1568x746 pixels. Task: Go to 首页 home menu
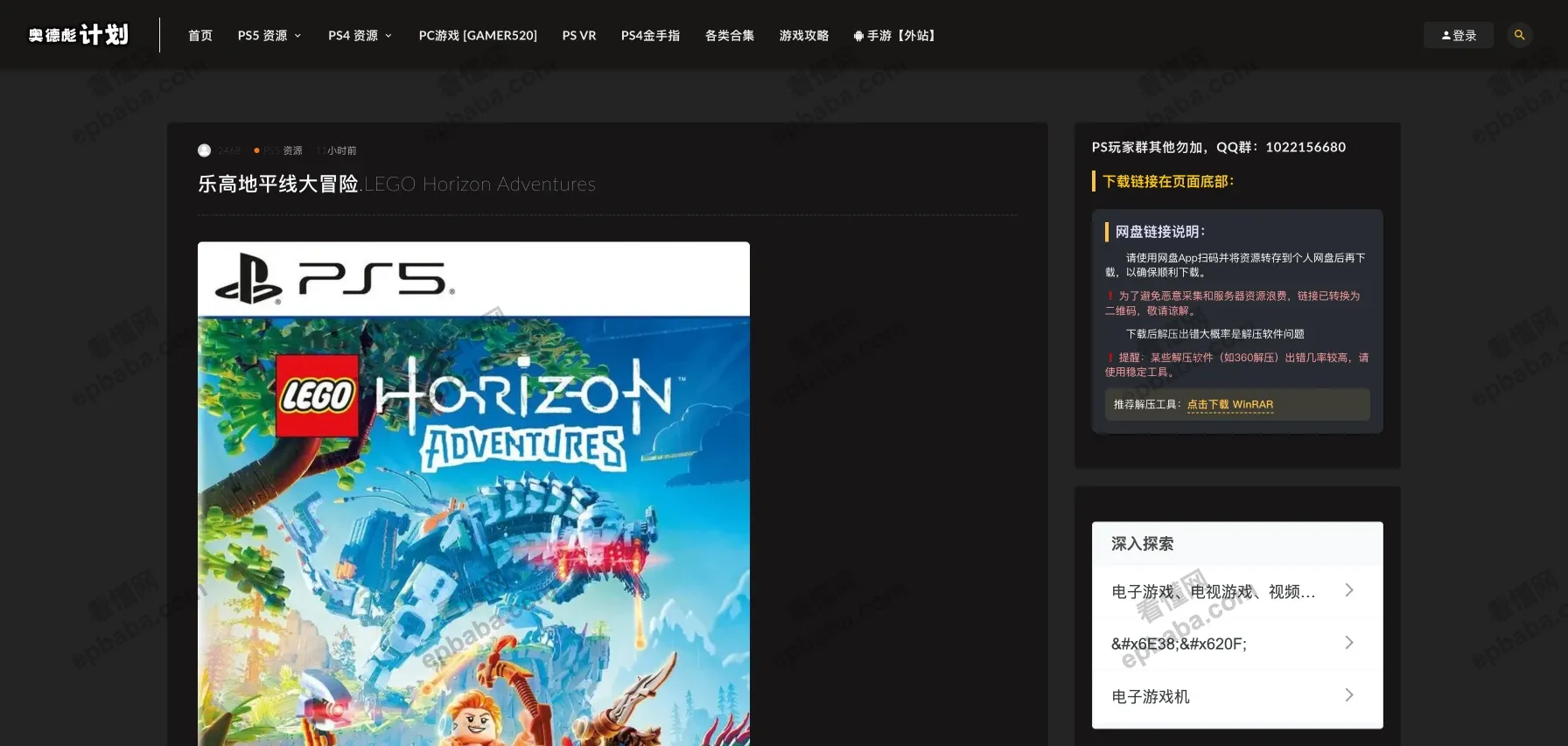click(x=200, y=35)
